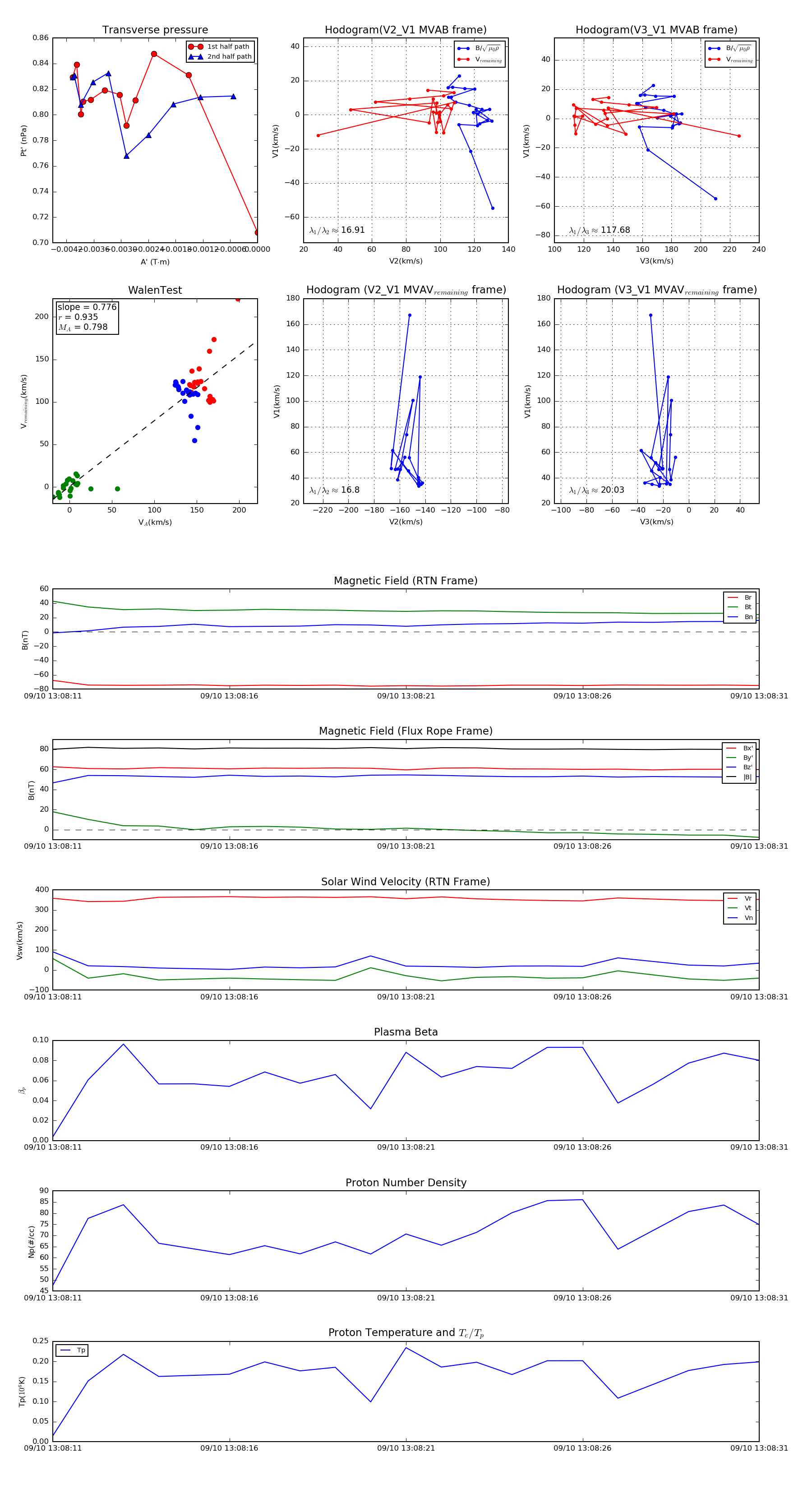The width and height of the screenshot is (812, 1489).
Task: Click the 'Vr' legend entry
Action: 740,898
